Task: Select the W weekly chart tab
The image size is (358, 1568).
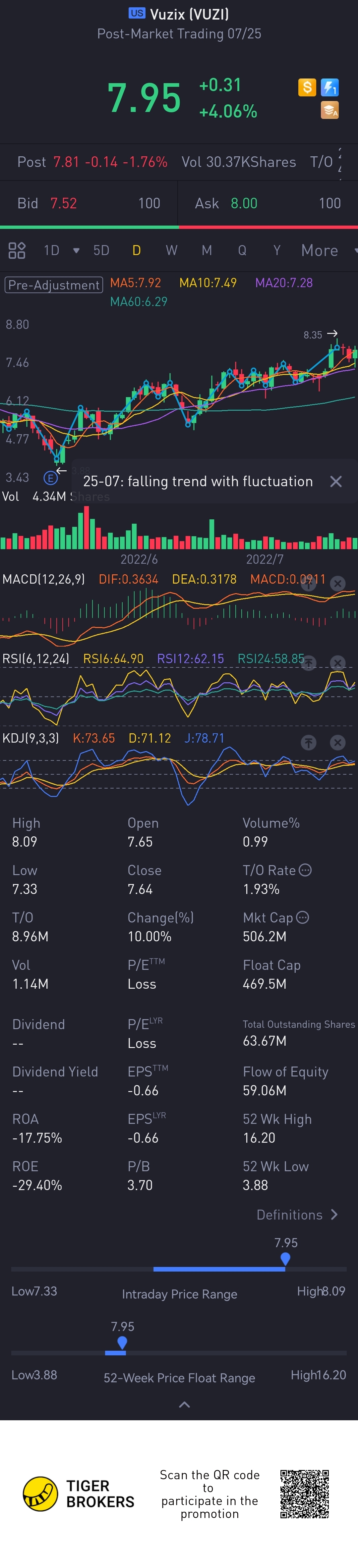Action: tap(172, 250)
